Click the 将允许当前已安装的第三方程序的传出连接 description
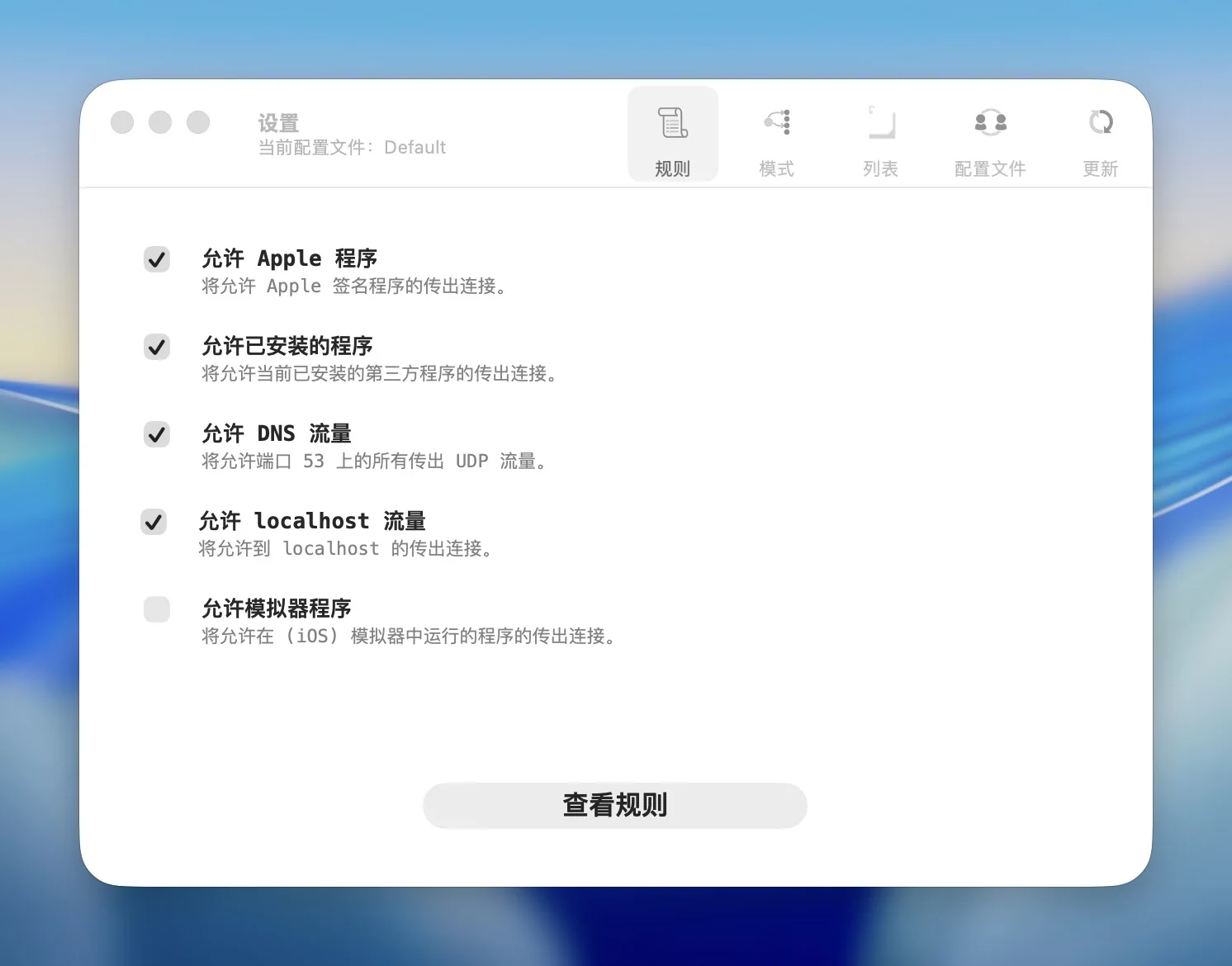The image size is (1232, 966). point(380,373)
